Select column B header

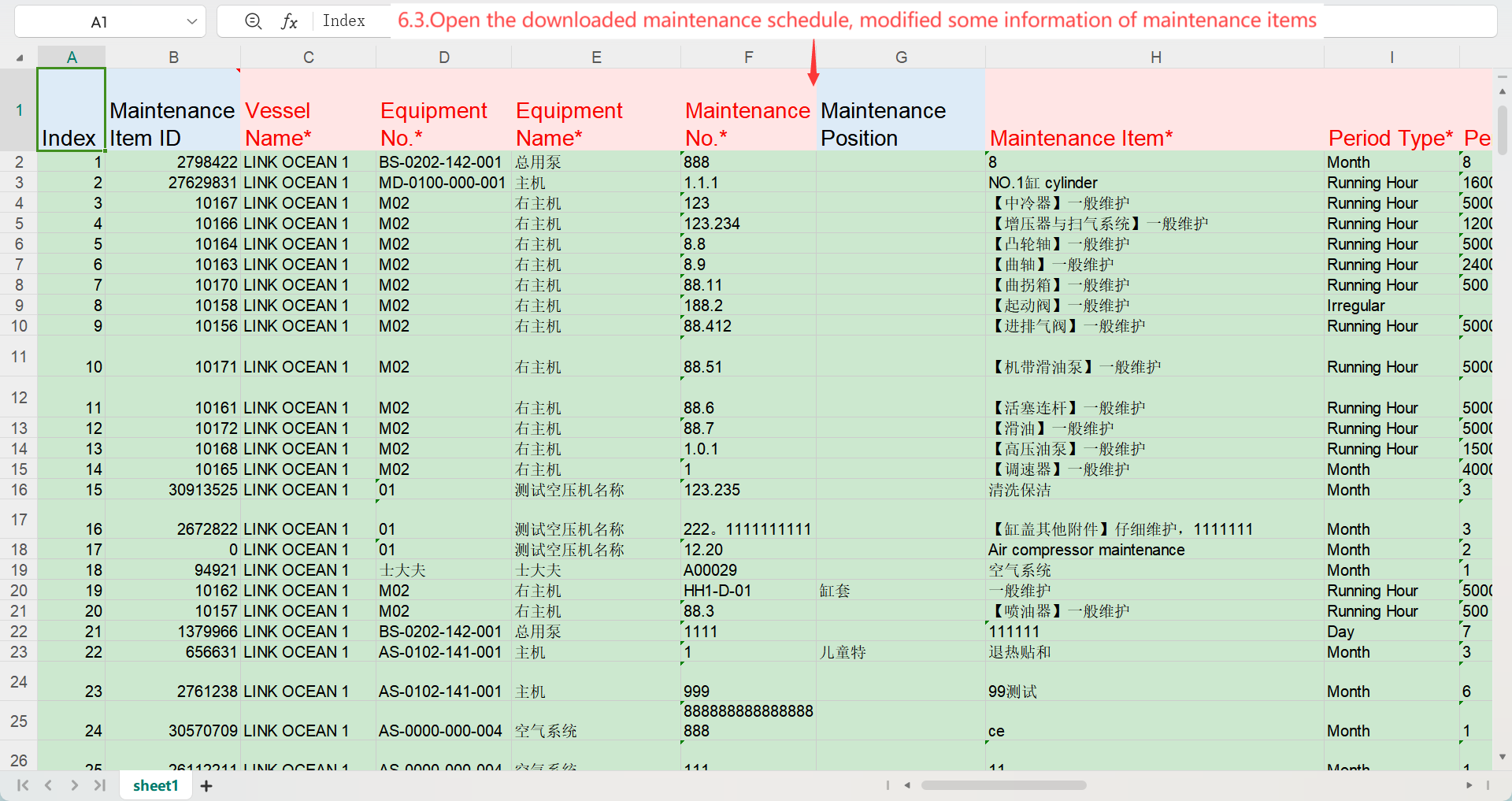(x=173, y=57)
